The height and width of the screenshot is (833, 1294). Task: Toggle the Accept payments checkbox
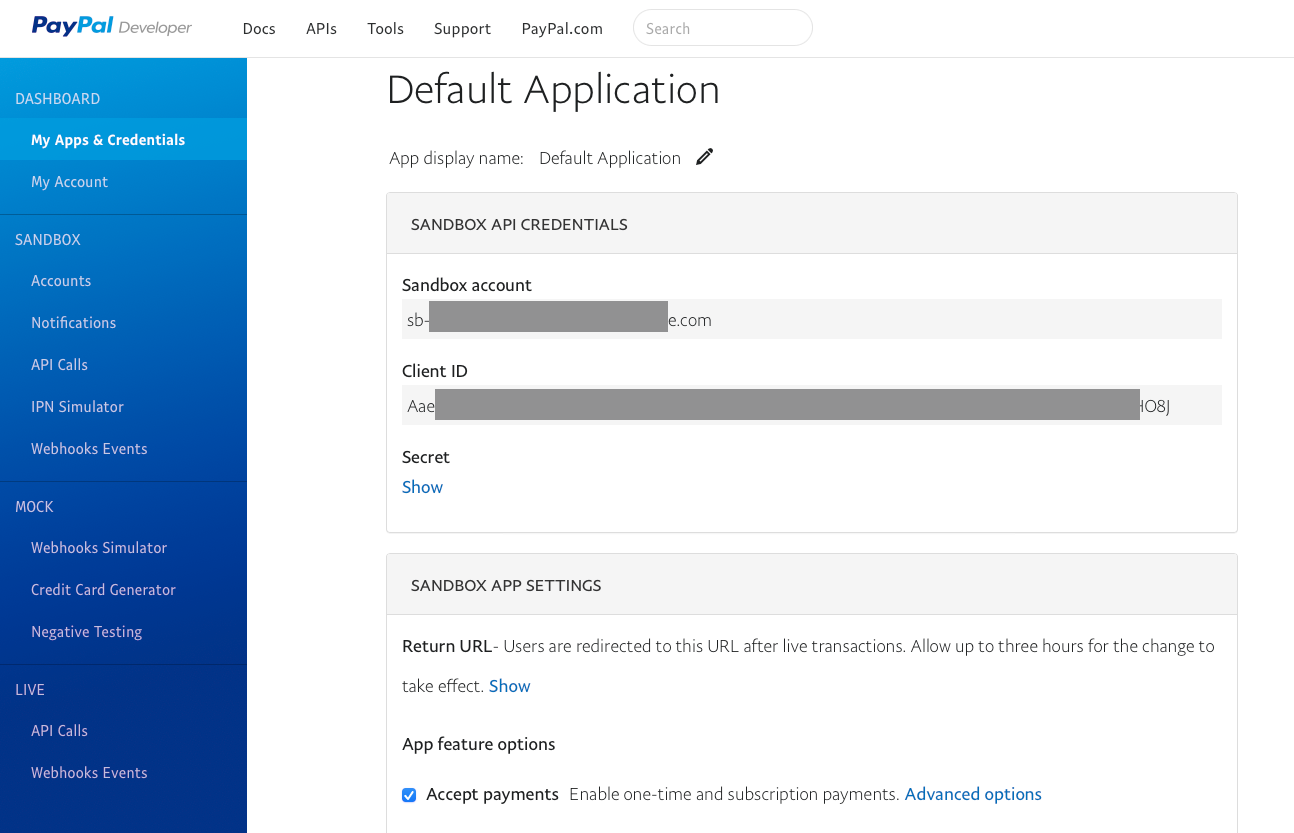tap(409, 795)
